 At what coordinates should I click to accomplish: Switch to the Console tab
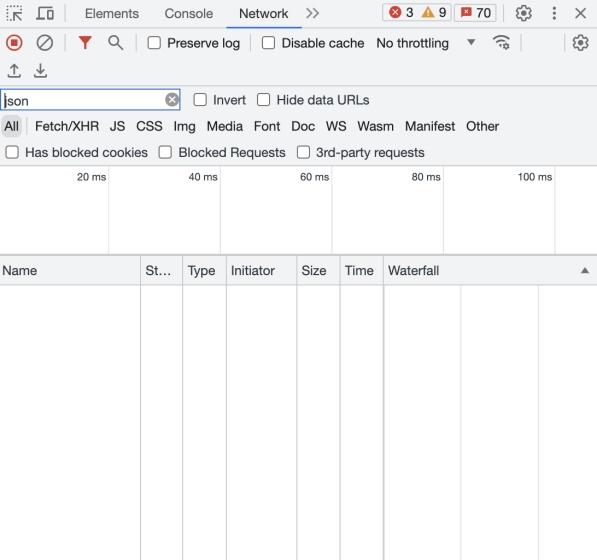(189, 14)
